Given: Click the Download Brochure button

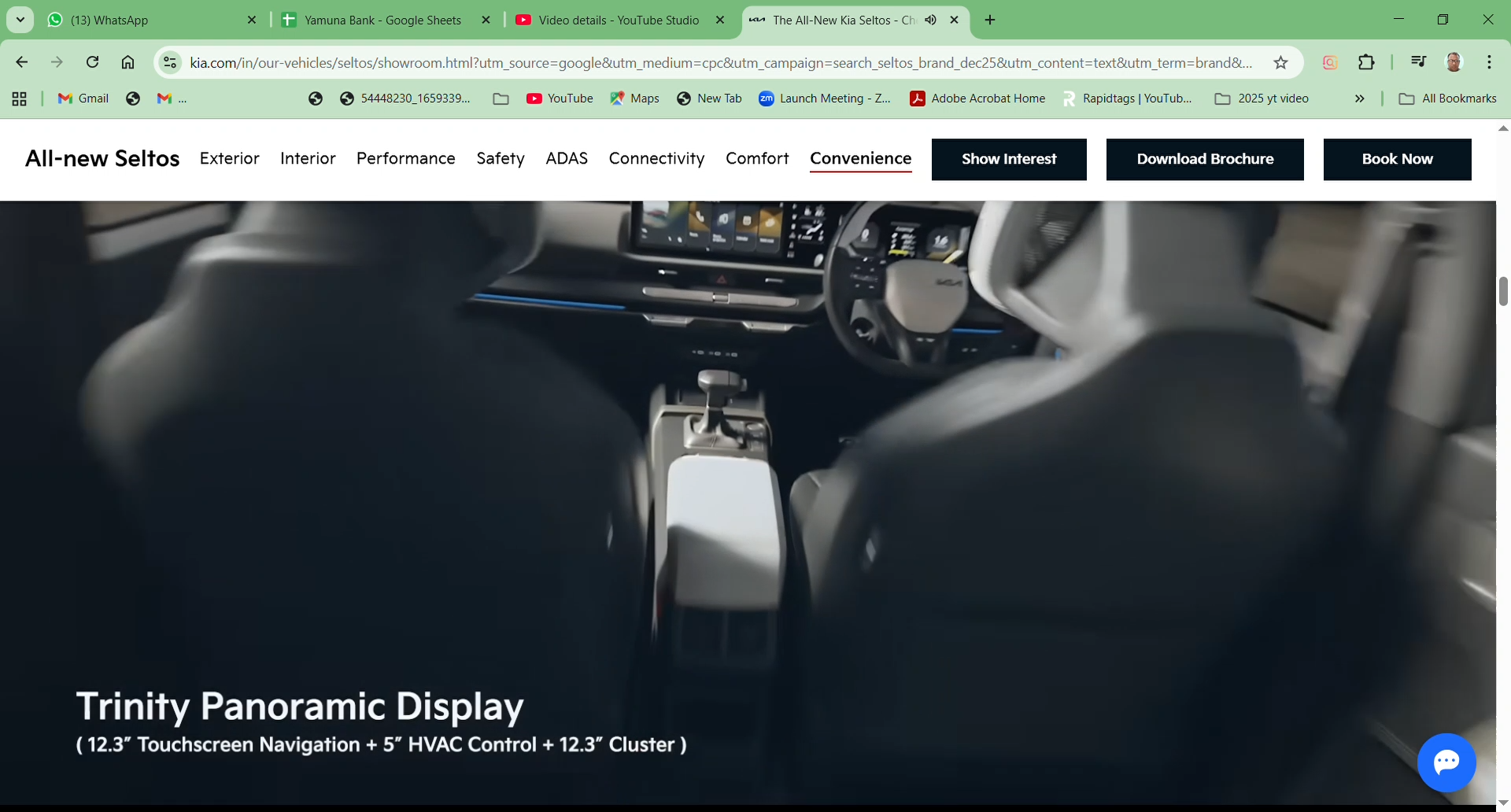Looking at the screenshot, I should [1204, 159].
